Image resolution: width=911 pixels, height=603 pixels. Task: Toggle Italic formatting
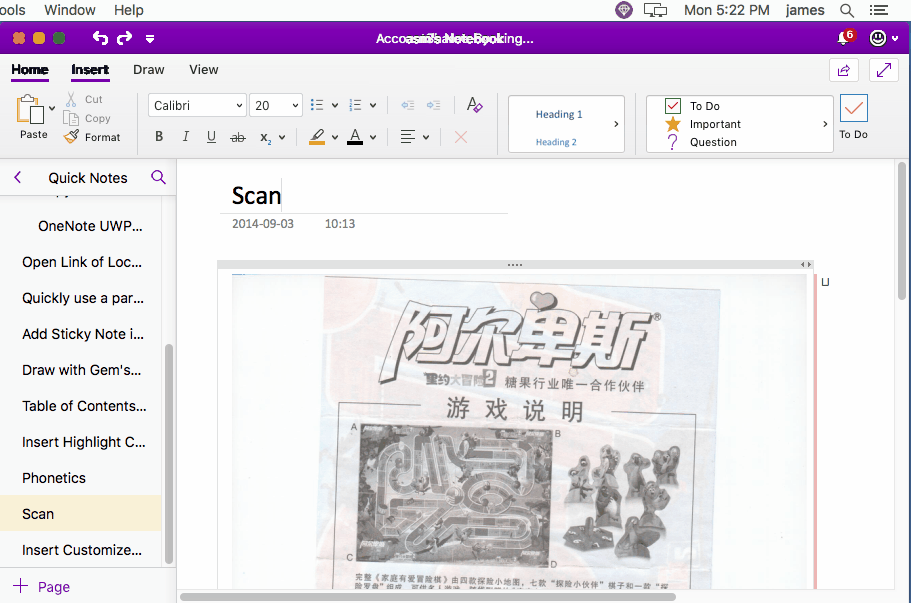pyautogui.click(x=185, y=137)
